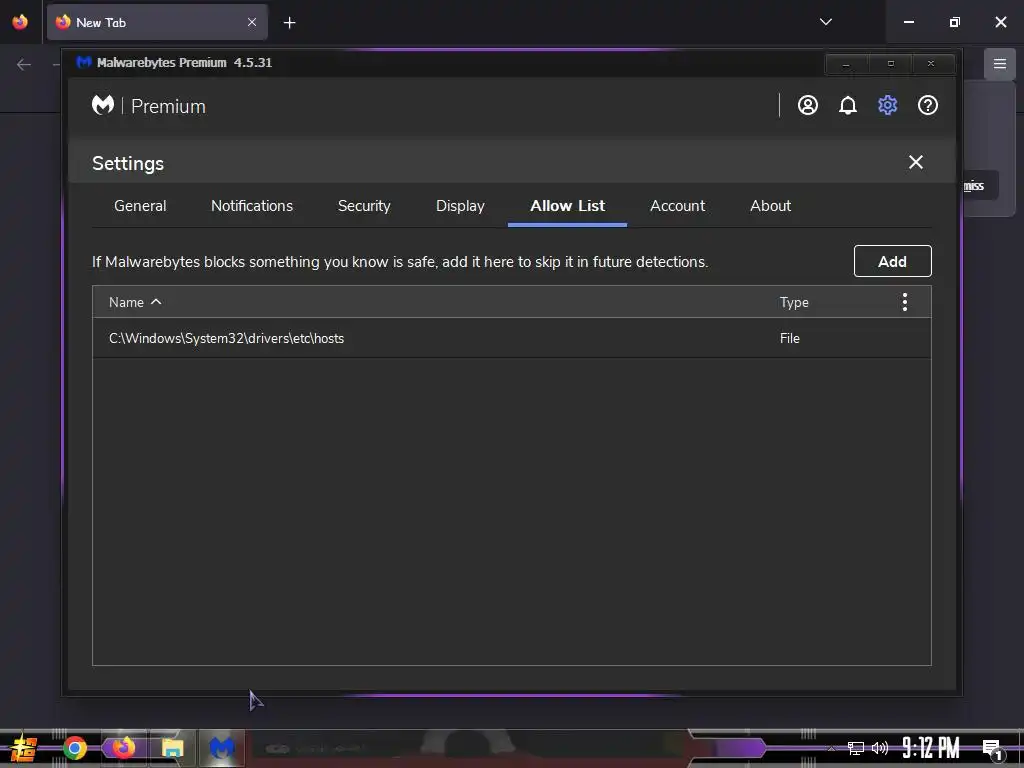The height and width of the screenshot is (768, 1024).
Task: Open the Display settings tab
Action: [460, 206]
